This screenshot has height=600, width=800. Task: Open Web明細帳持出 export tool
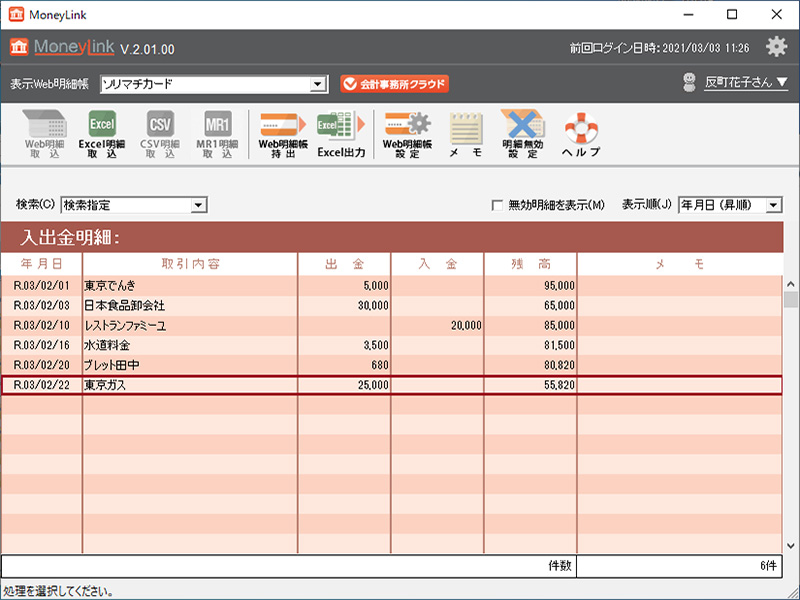282,135
